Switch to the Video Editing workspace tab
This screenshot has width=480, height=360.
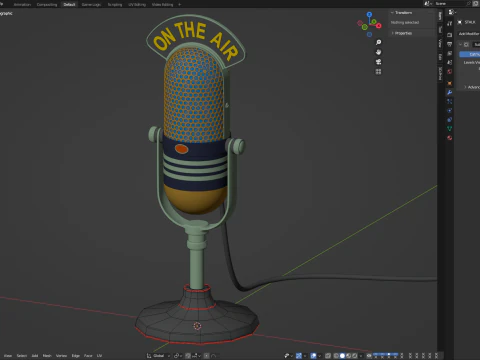162,4
